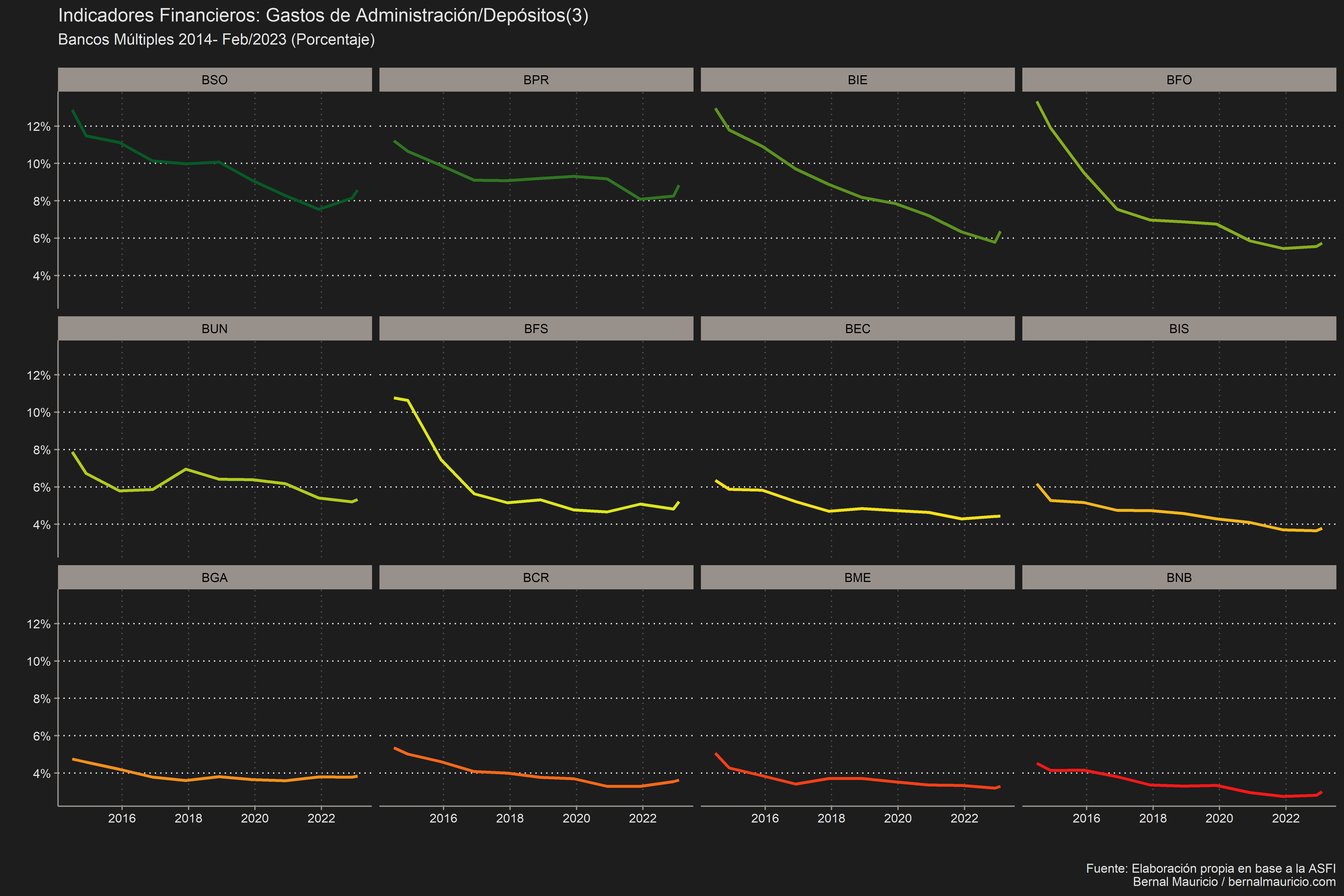Click the 12% axis label in top row
This screenshot has width=1344, height=896.
(x=39, y=126)
